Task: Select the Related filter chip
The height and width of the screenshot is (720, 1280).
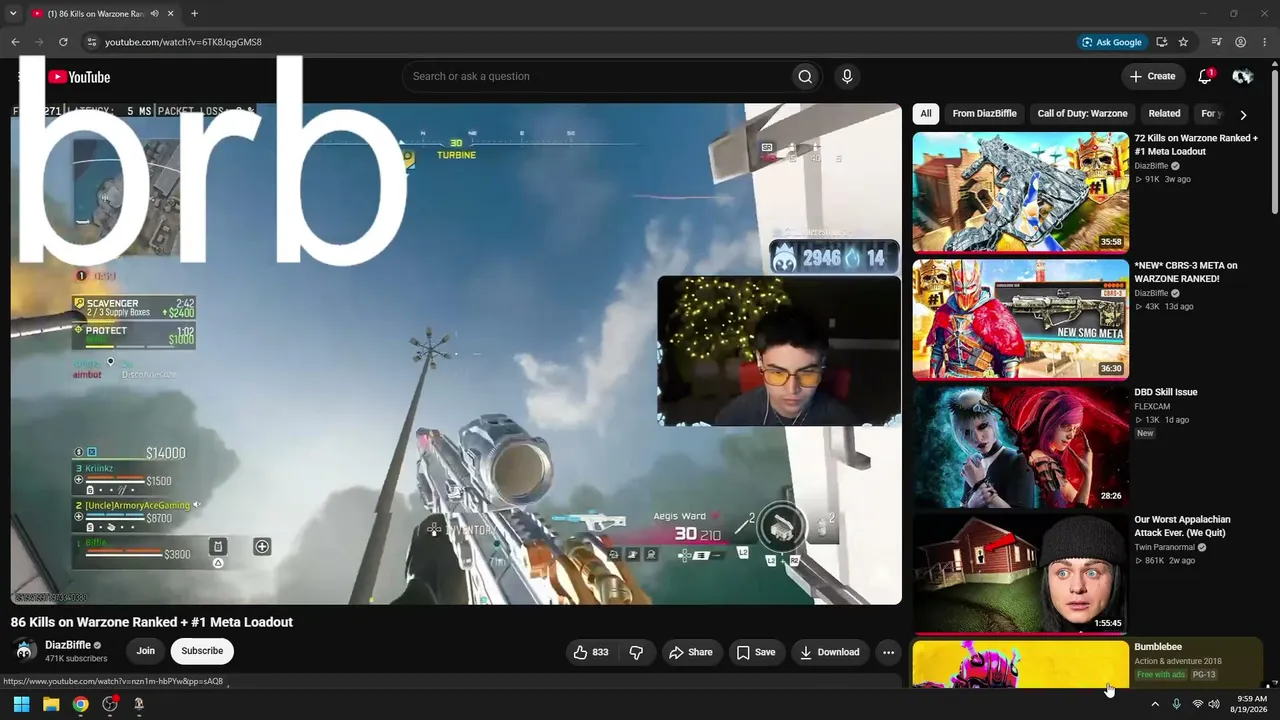Action: [x=1164, y=114]
